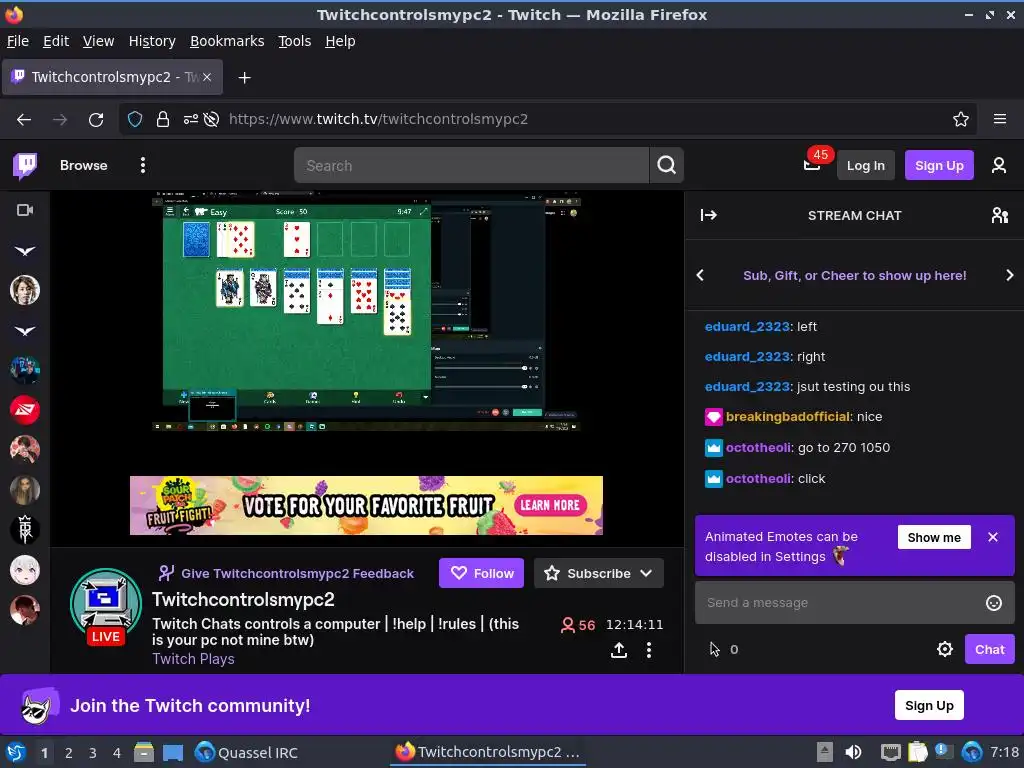Open the notifications inbox with 45 badge
Viewport: 1024px width, 768px height.
click(812, 165)
